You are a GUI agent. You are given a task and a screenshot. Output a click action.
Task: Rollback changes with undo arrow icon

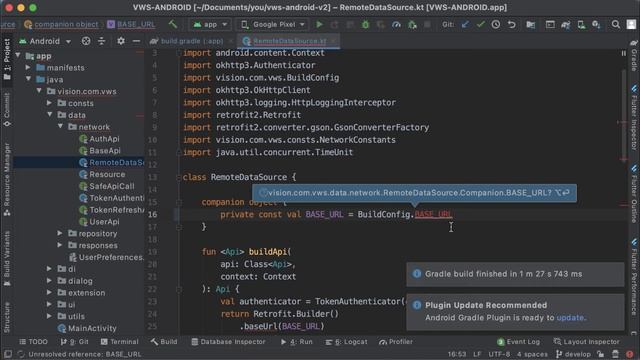tap(511, 24)
